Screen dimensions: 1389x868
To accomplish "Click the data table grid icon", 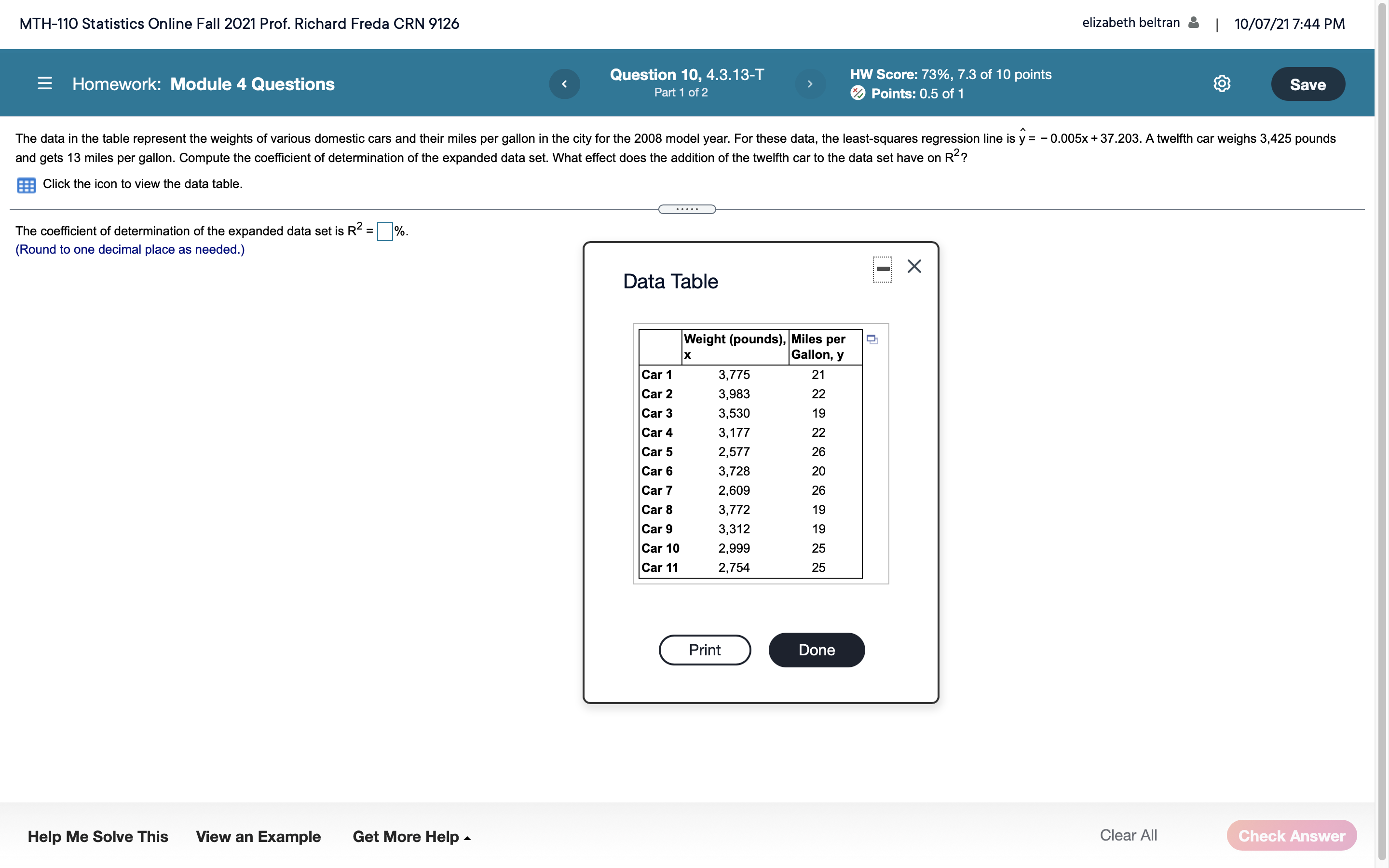I will point(27,185).
